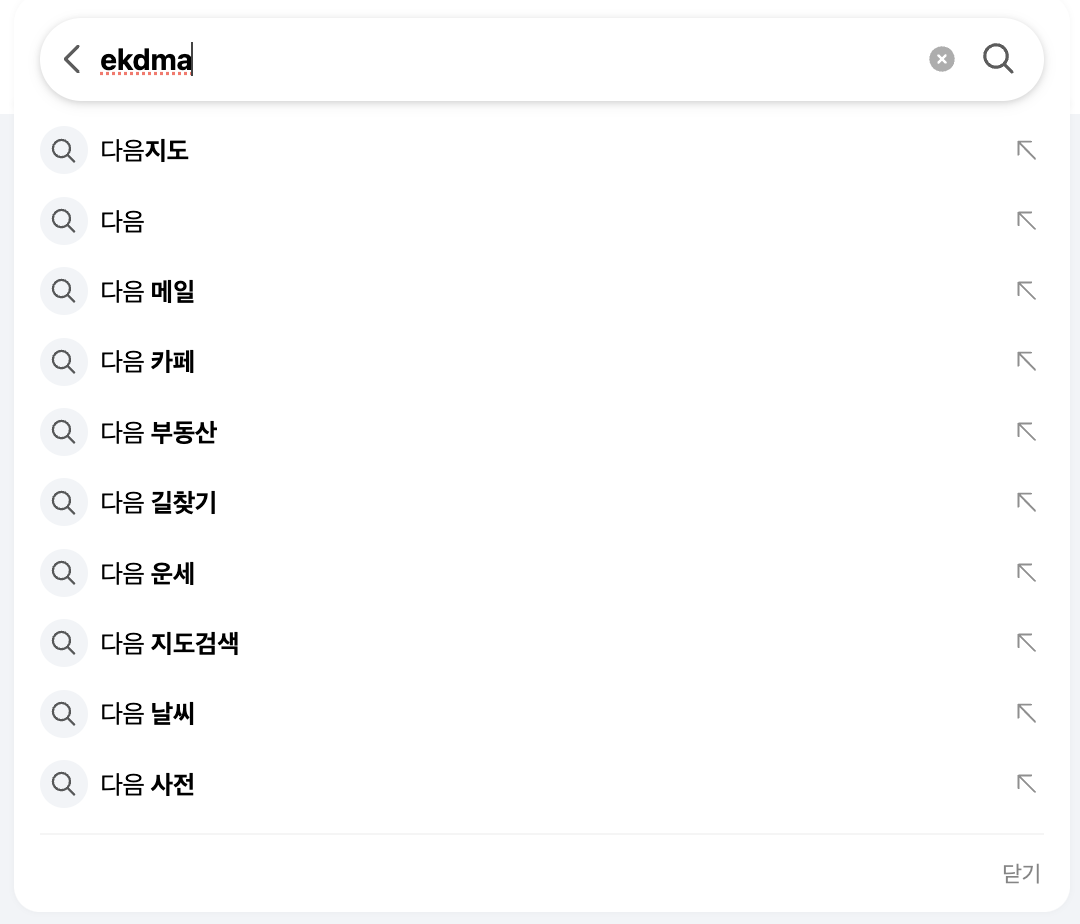The image size is (1080, 924).
Task: Click arrow icon beside 다음 부동산
Action: [x=1026, y=432]
